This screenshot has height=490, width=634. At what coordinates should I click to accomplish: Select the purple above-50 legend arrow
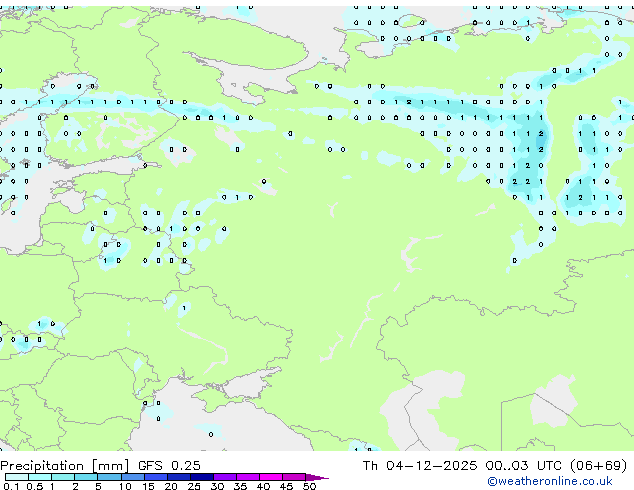coord(317,477)
